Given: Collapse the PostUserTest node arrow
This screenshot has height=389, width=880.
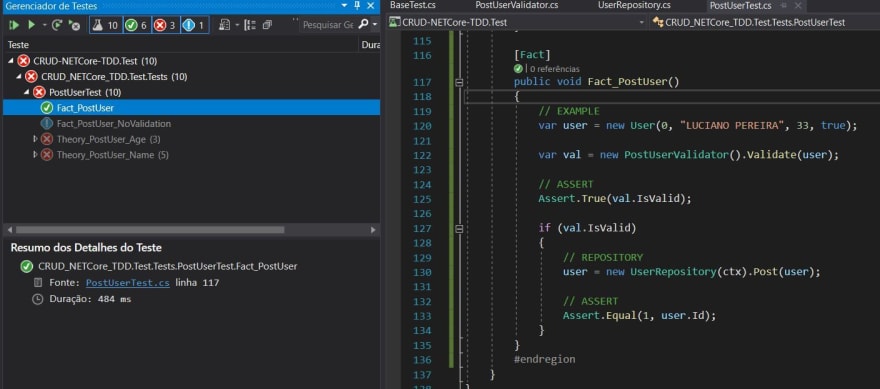Looking at the screenshot, I should [27, 92].
